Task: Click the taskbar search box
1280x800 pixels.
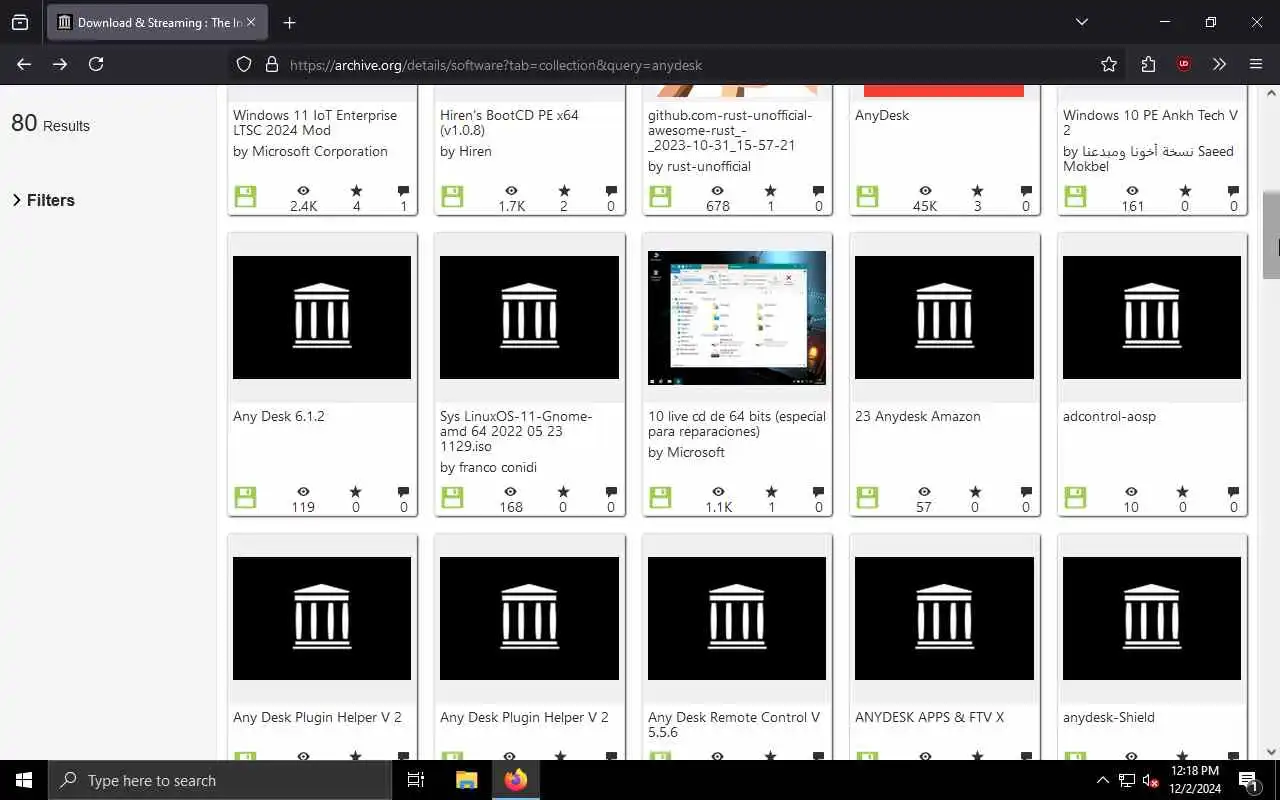Action: point(220,780)
